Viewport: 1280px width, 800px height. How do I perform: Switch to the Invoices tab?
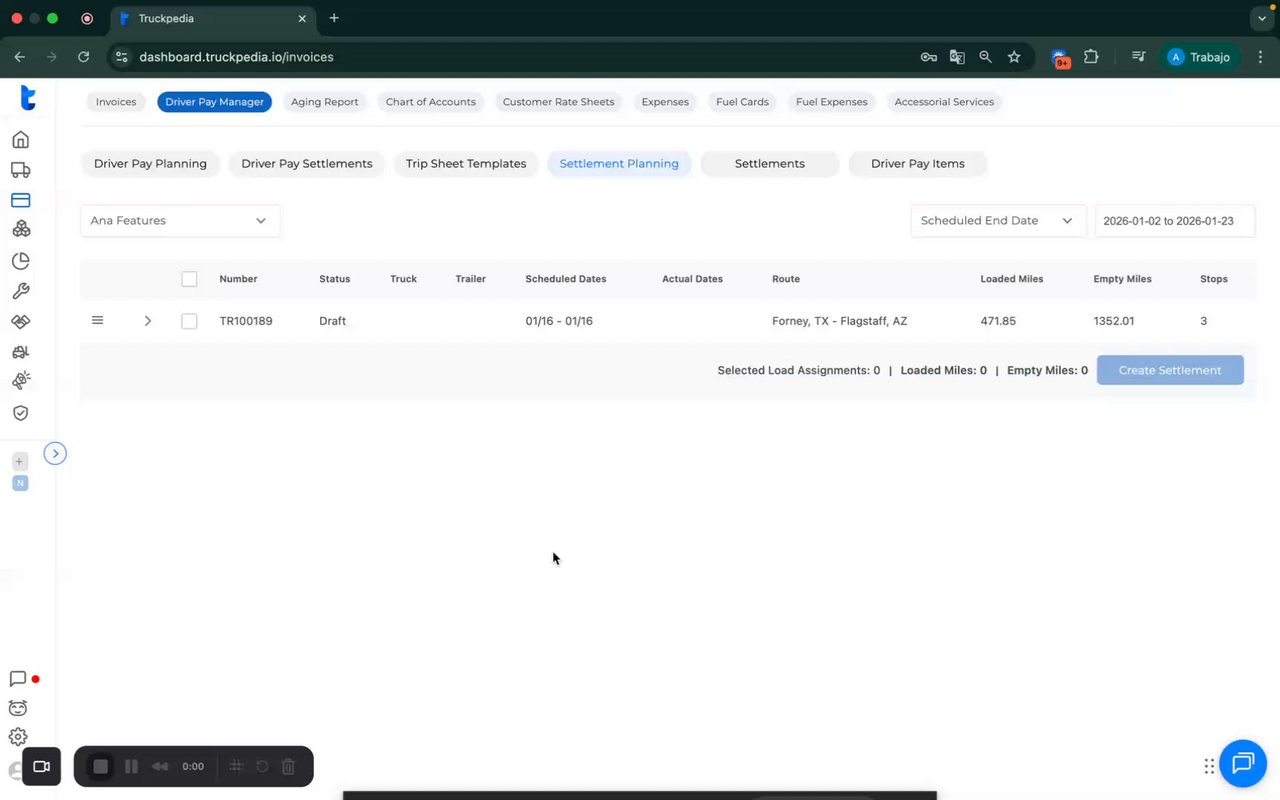[116, 102]
